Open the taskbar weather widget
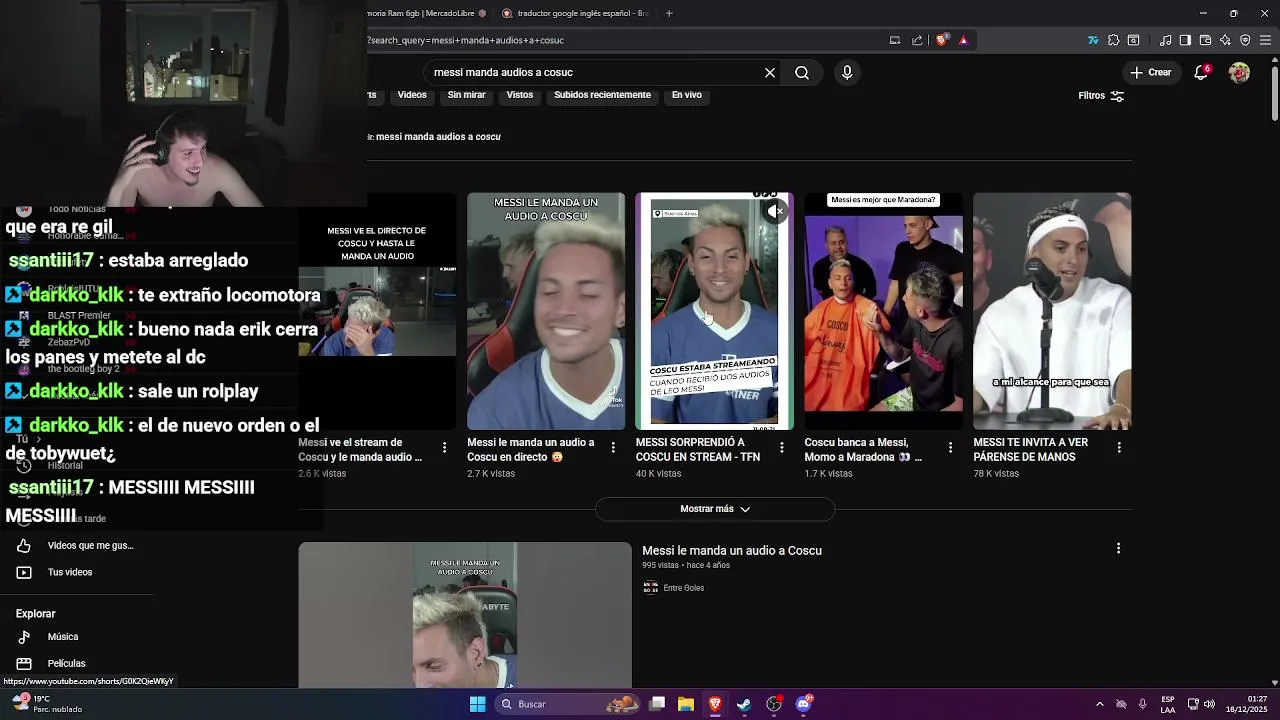The height and width of the screenshot is (720, 1280). 45,704
